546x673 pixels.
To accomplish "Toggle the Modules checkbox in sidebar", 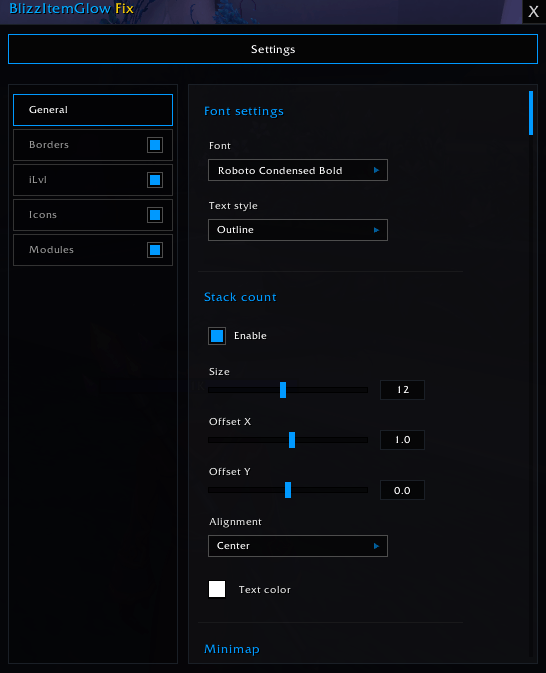I will coord(155,250).
